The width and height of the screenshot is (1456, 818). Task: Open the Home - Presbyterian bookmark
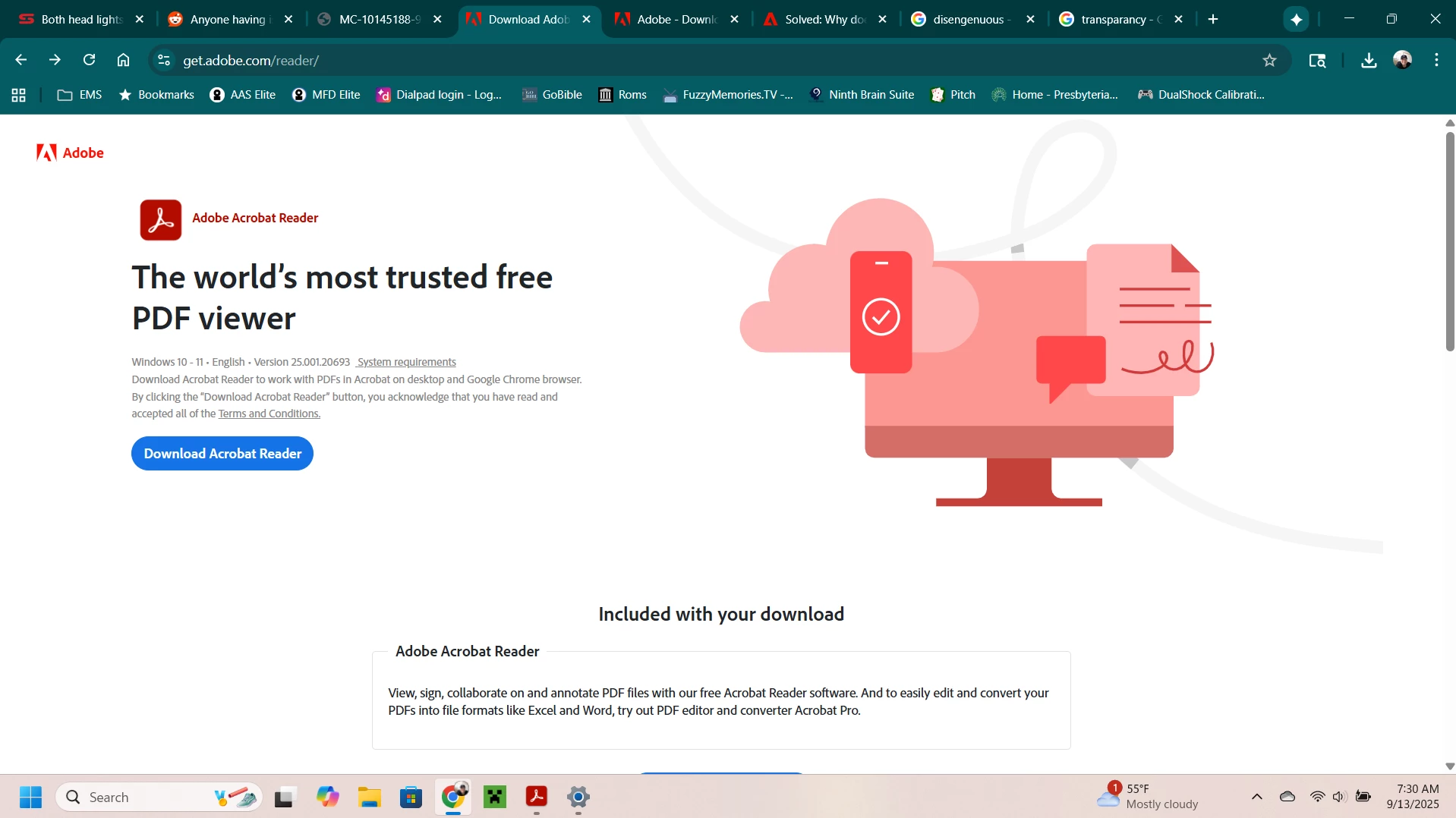coord(1055,95)
